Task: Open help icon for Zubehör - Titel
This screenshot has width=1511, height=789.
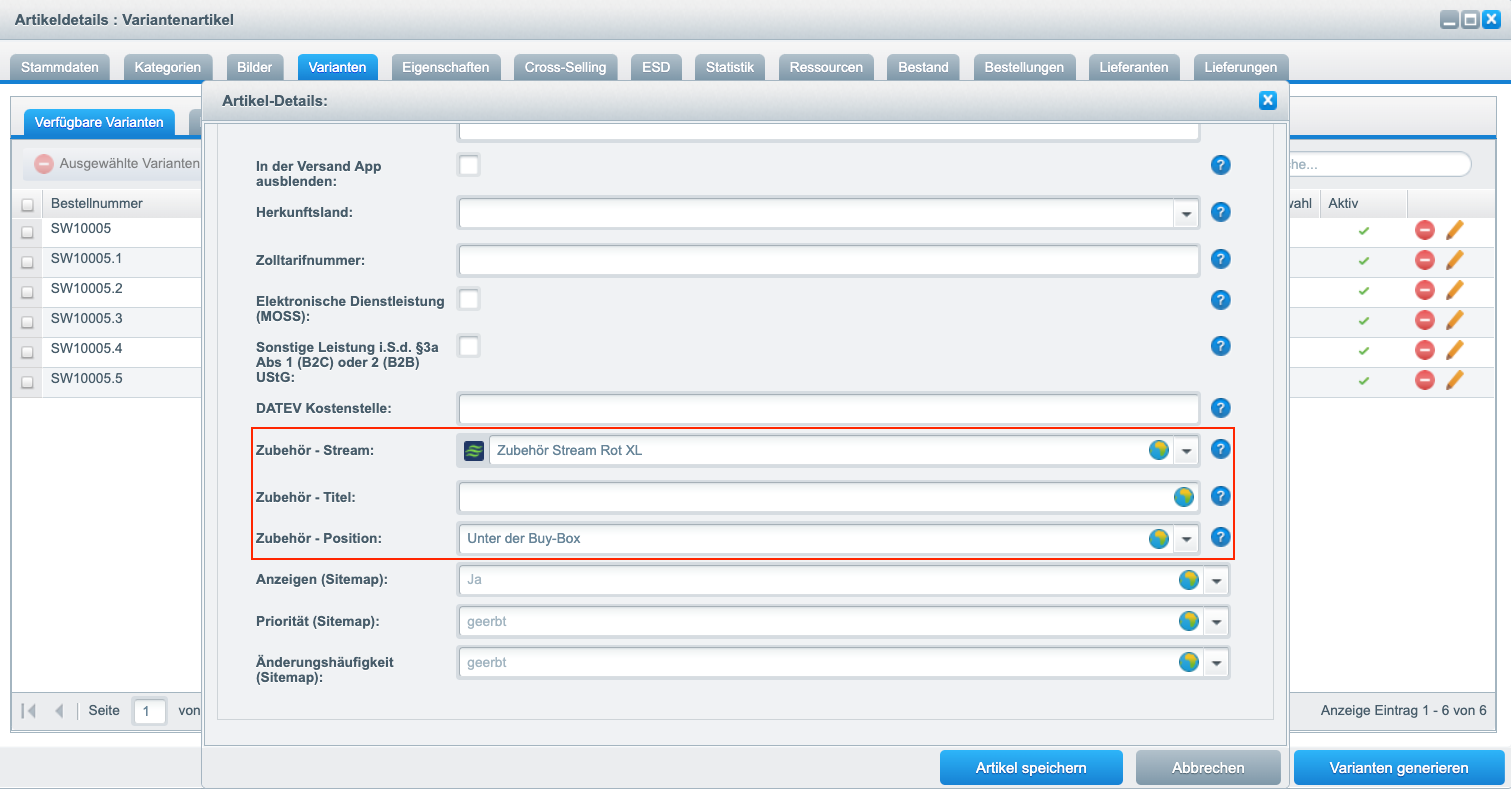Action: 1220,496
